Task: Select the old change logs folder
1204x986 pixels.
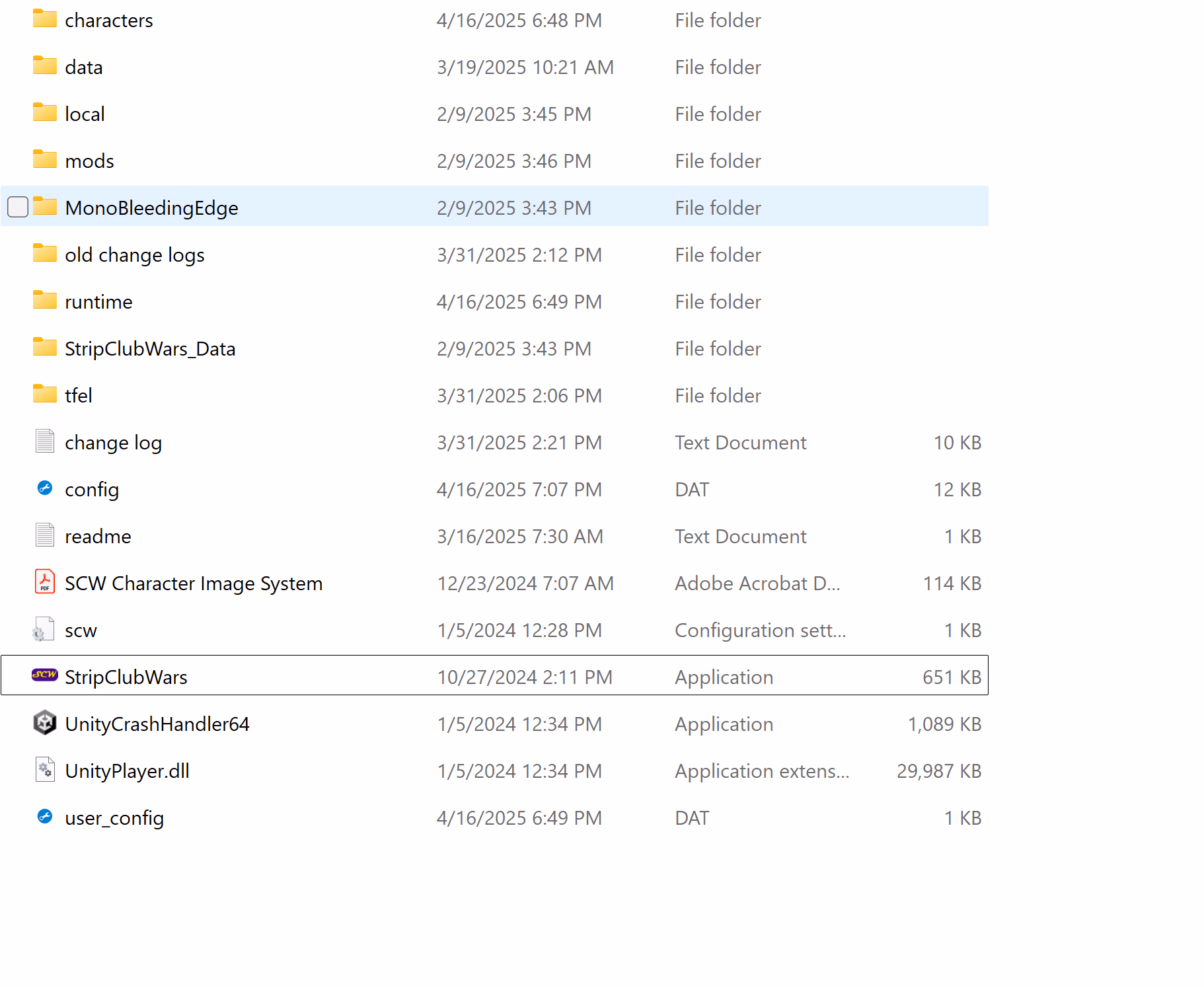Action: pos(135,255)
